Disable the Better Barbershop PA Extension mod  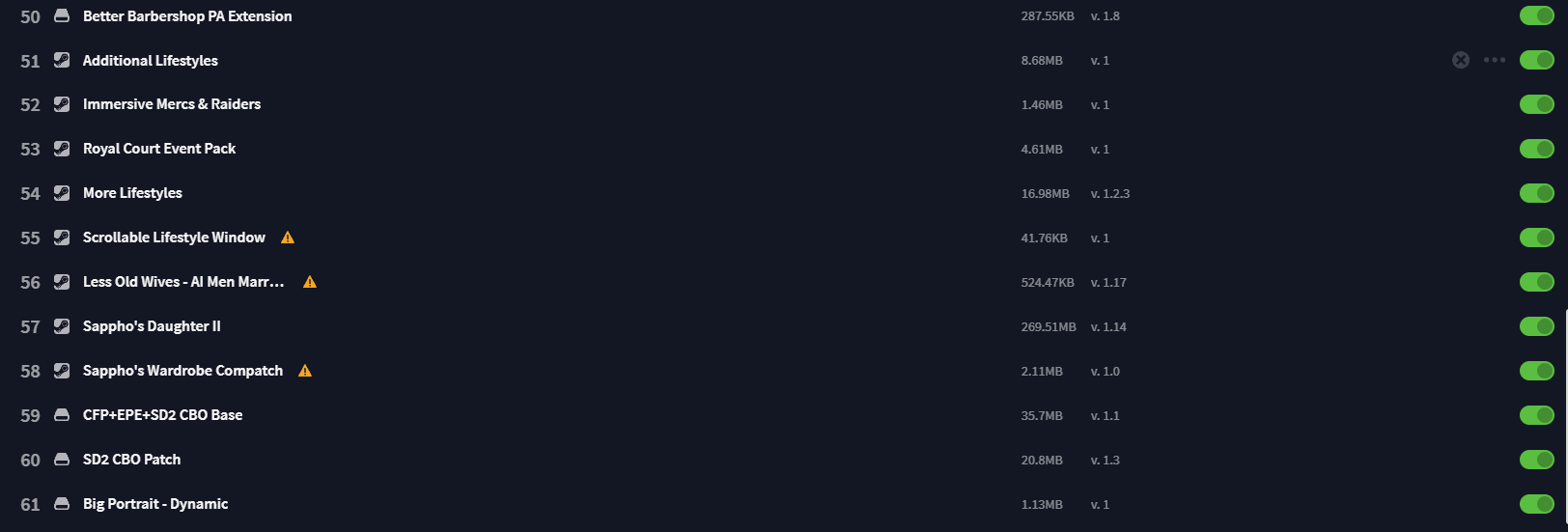1536,15
